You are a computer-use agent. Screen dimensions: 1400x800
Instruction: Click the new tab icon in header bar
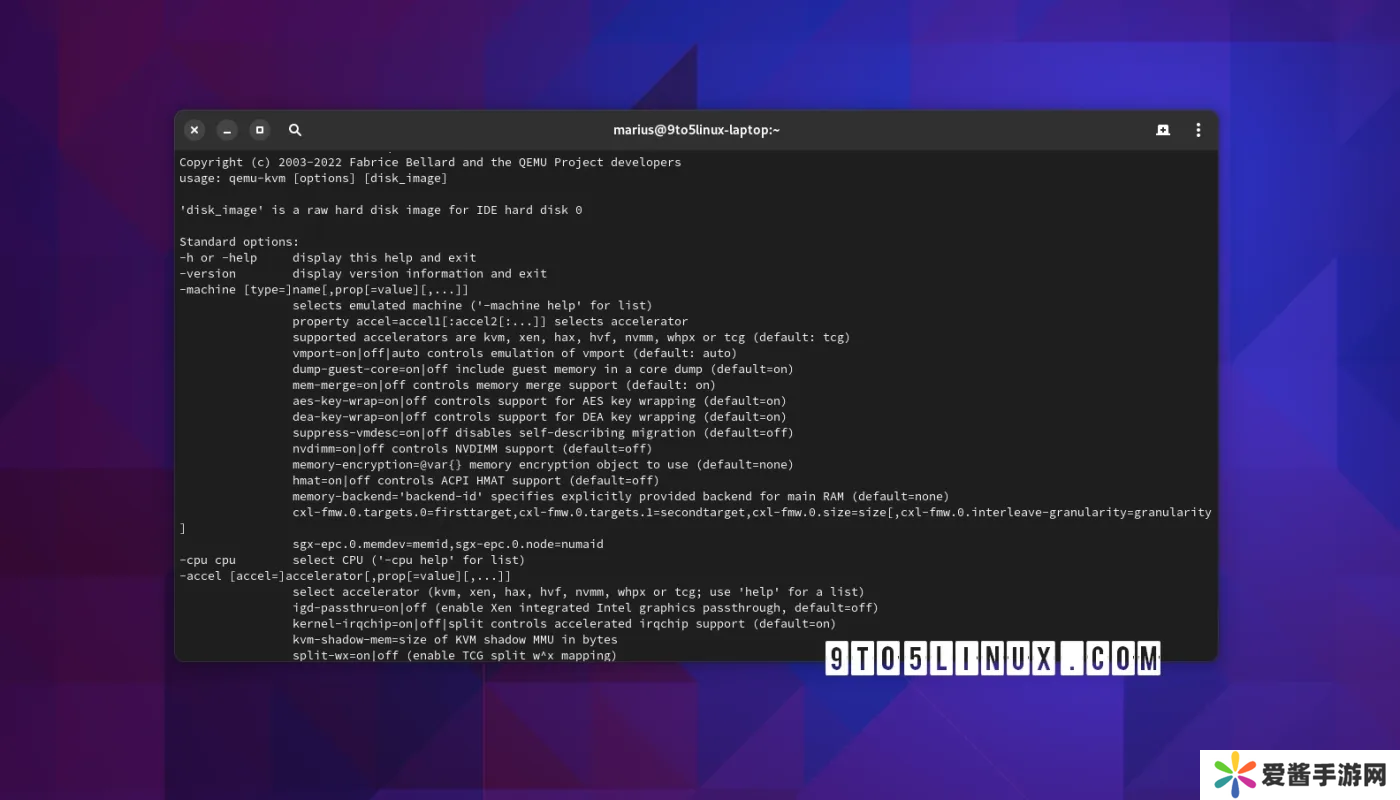1163,130
